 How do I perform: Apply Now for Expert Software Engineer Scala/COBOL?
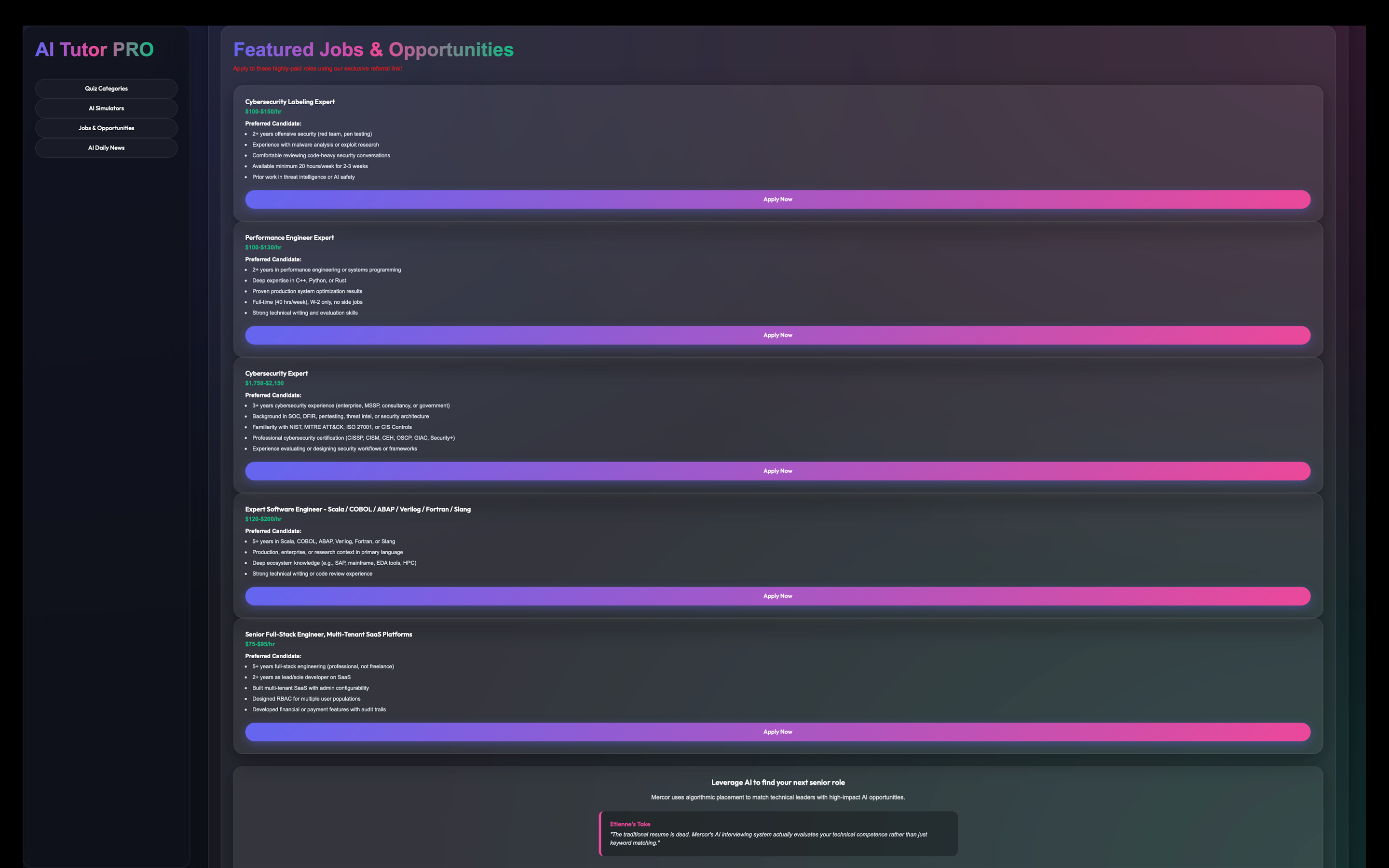tap(778, 596)
